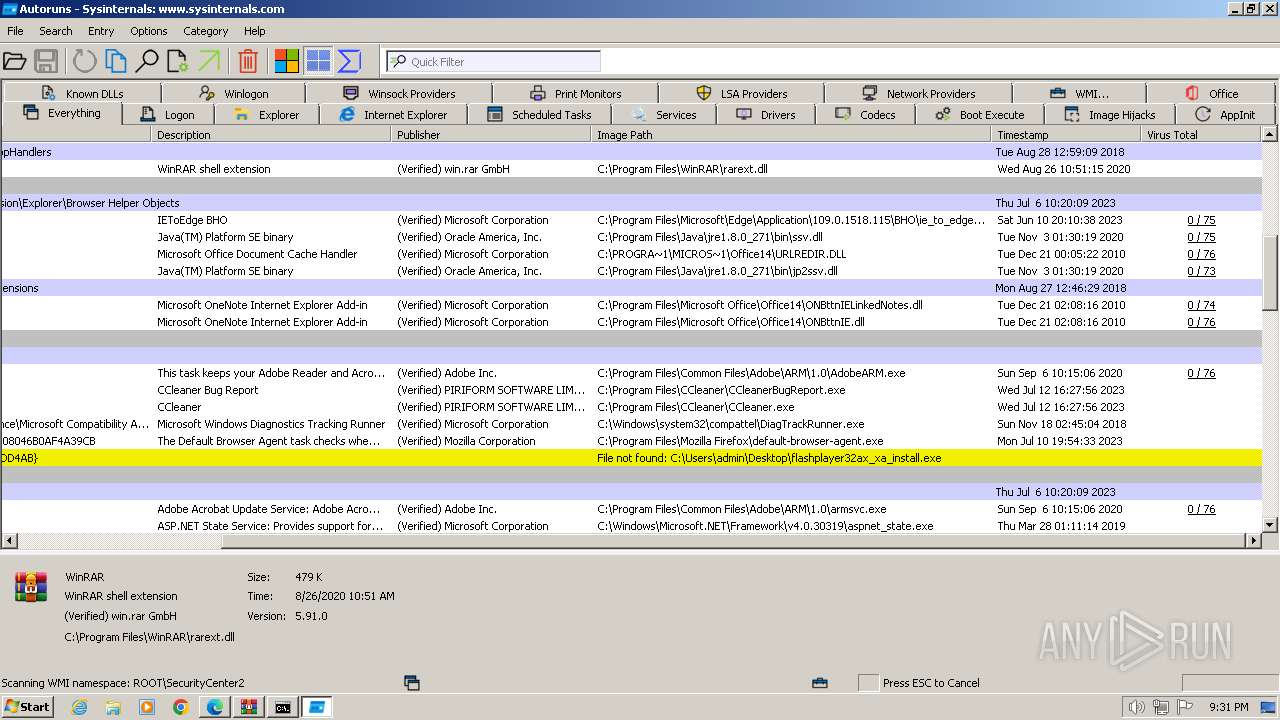The height and width of the screenshot is (720, 1280).
Task: Switch to the Network Providers tab
Action: [x=918, y=93]
